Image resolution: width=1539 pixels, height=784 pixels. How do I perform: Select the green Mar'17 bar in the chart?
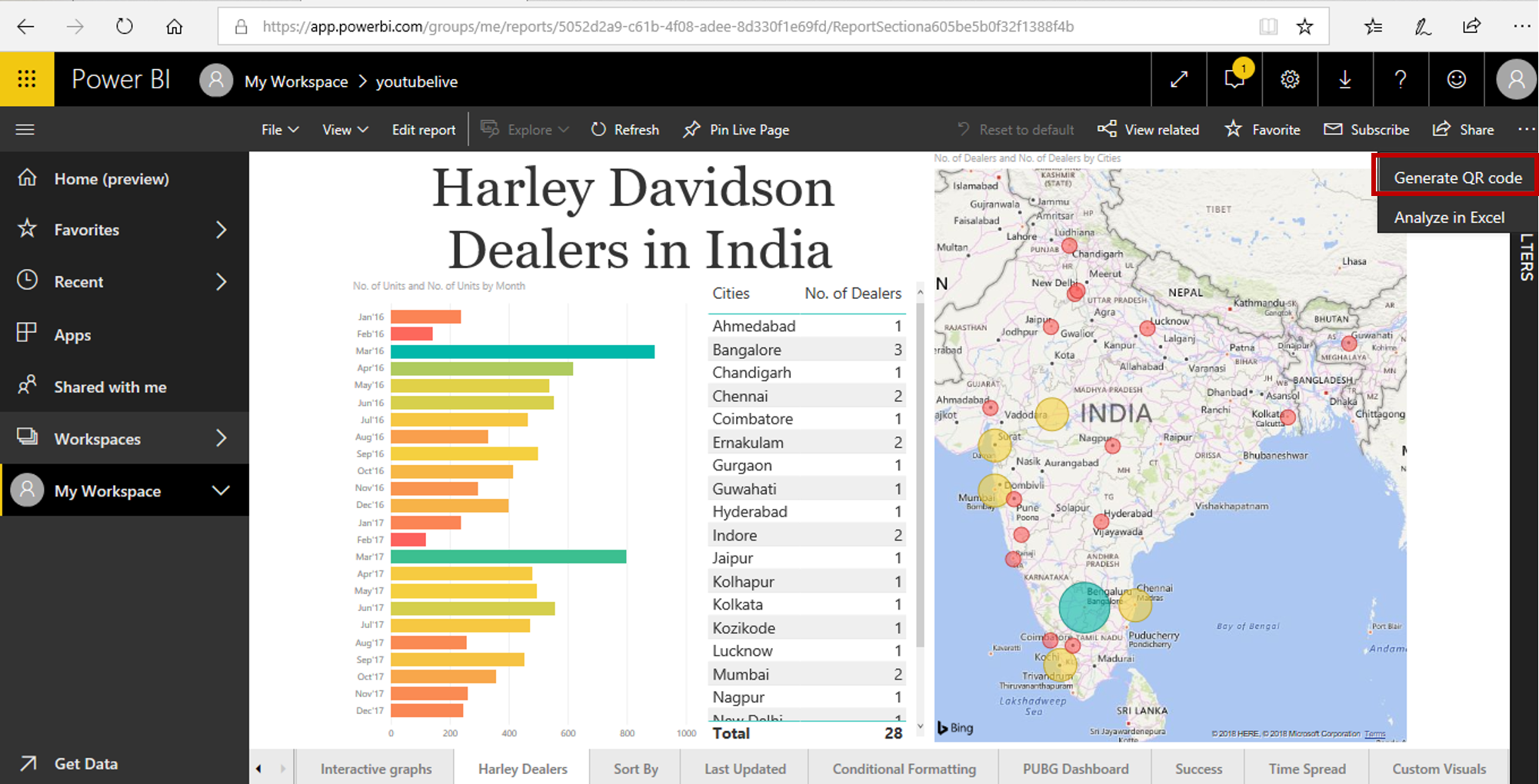click(508, 556)
